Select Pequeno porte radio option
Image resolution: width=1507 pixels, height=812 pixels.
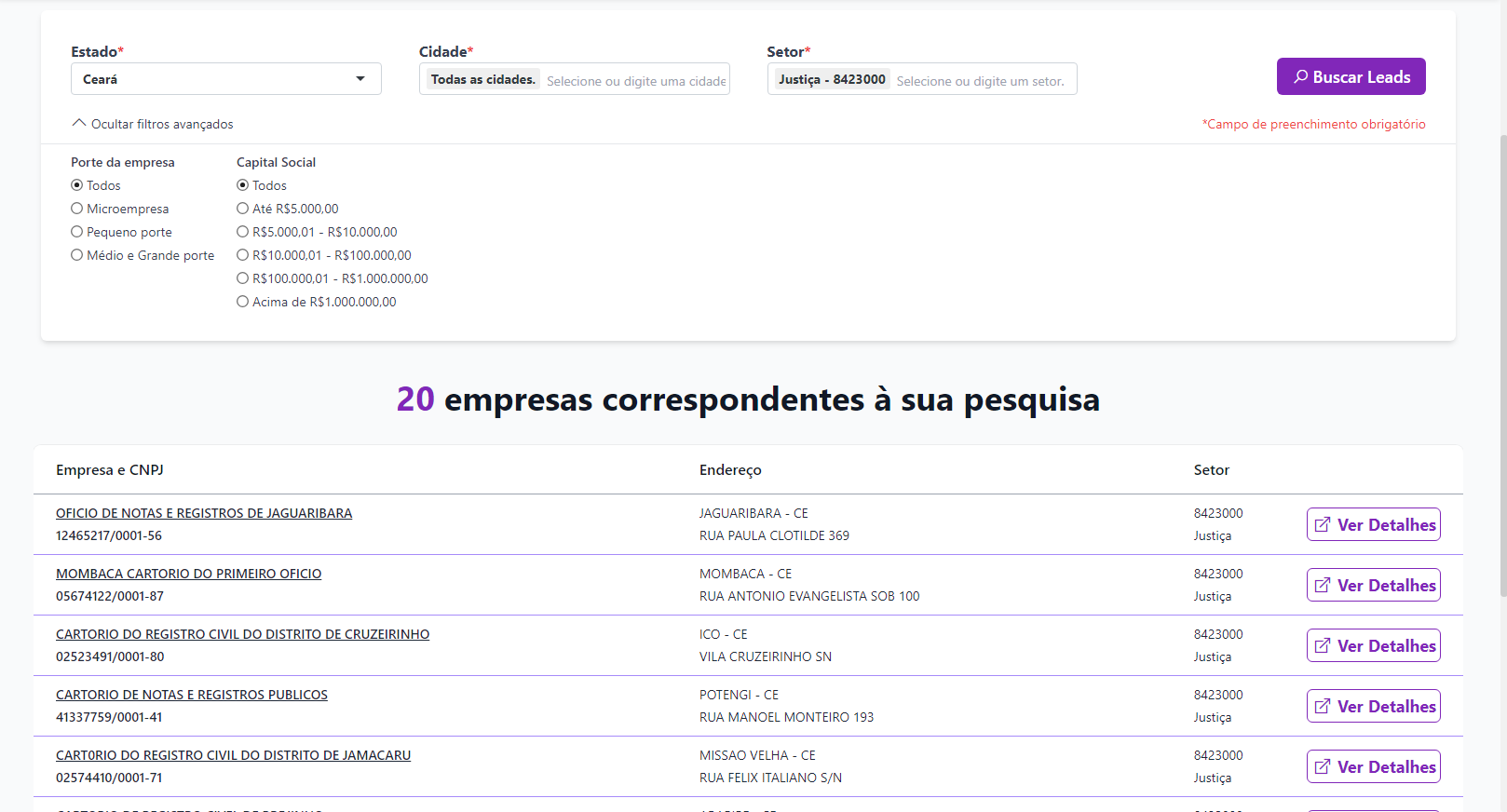click(77, 232)
